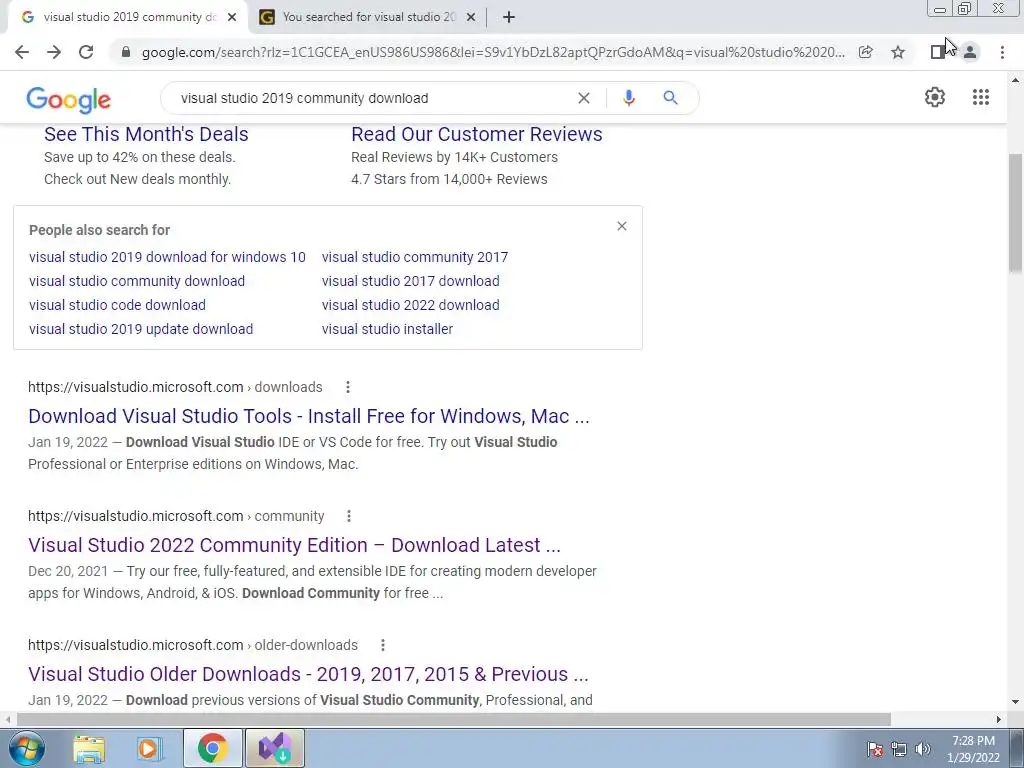Search visual studio 2017 download
The height and width of the screenshot is (768, 1024).
click(x=411, y=281)
